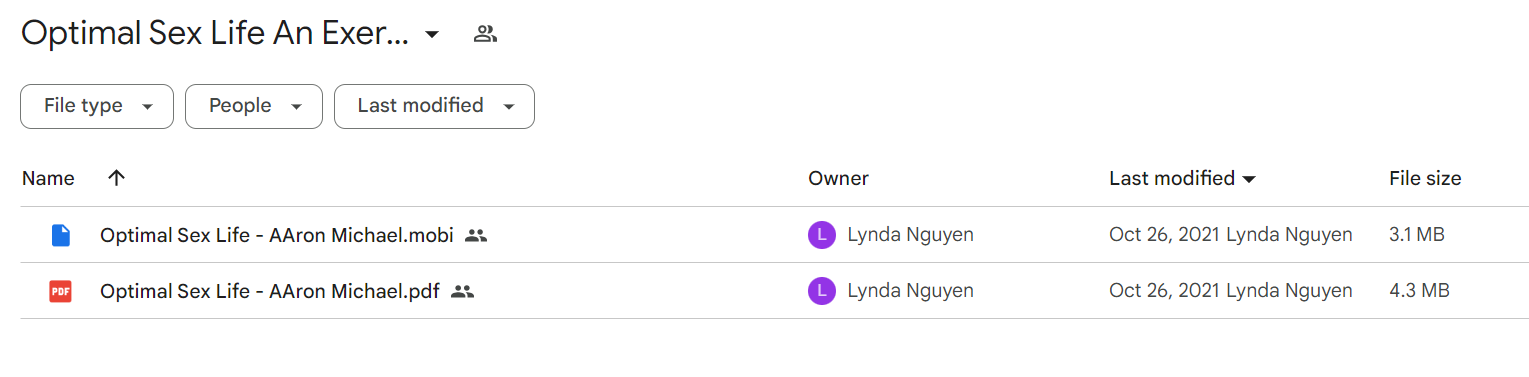
Task: Click Lynda Nguyen avatar in pdf row
Action: click(x=821, y=292)
